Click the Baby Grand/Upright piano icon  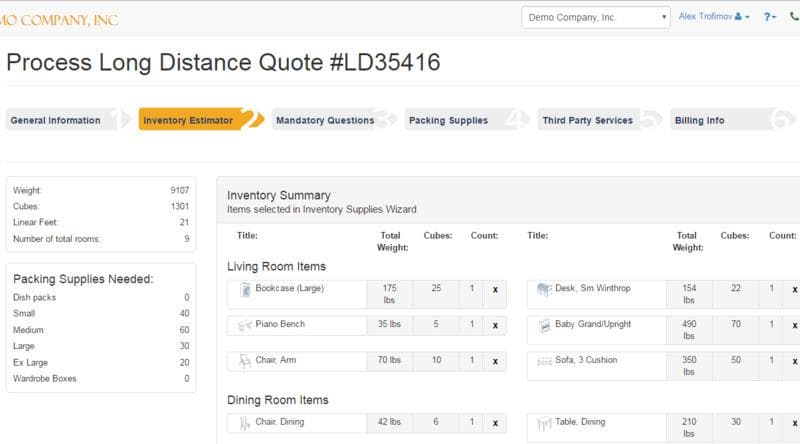click(x=544, y=325)
